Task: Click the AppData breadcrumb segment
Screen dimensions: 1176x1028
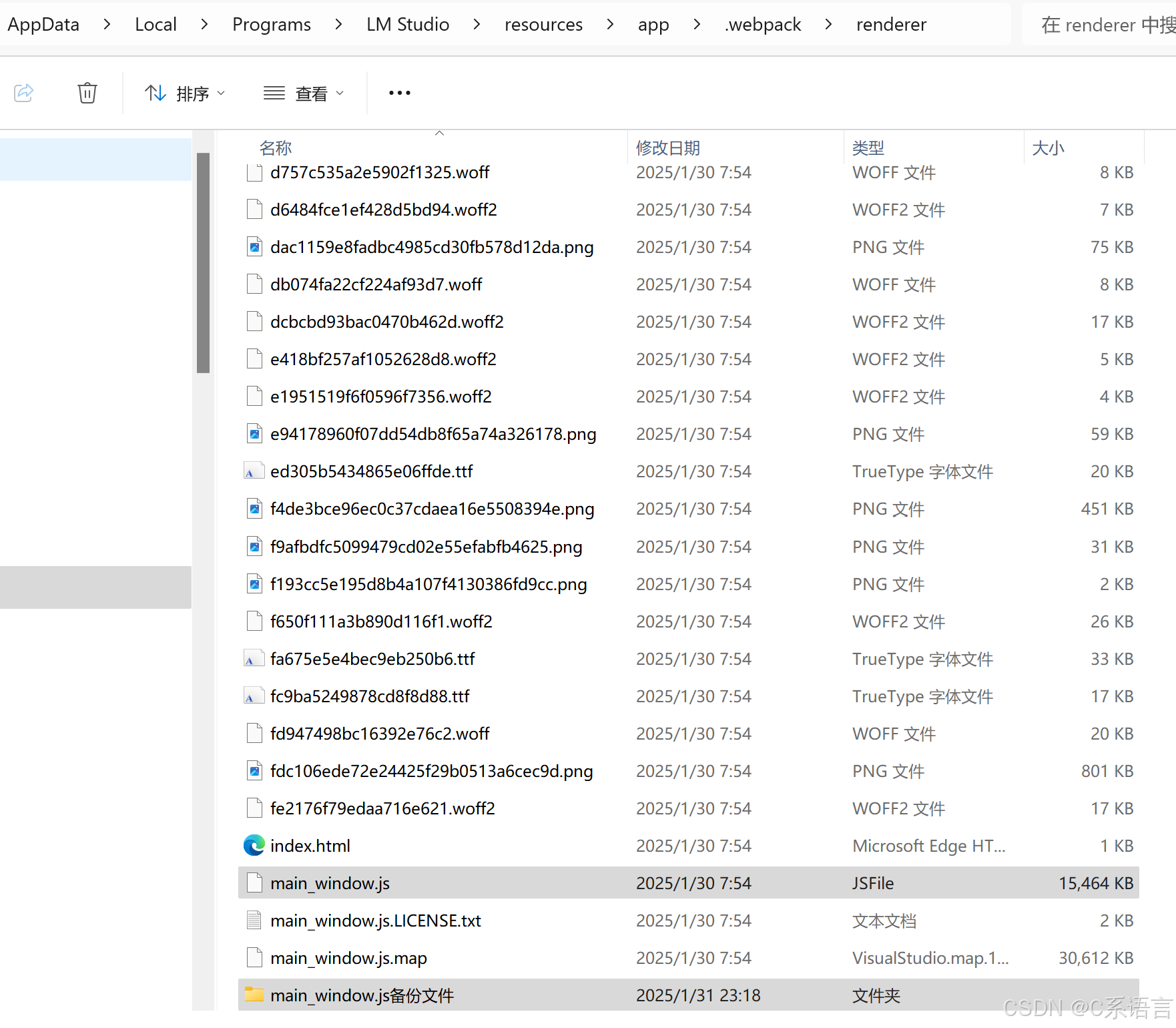Action: pyautogui.click(x=43, y=25)
